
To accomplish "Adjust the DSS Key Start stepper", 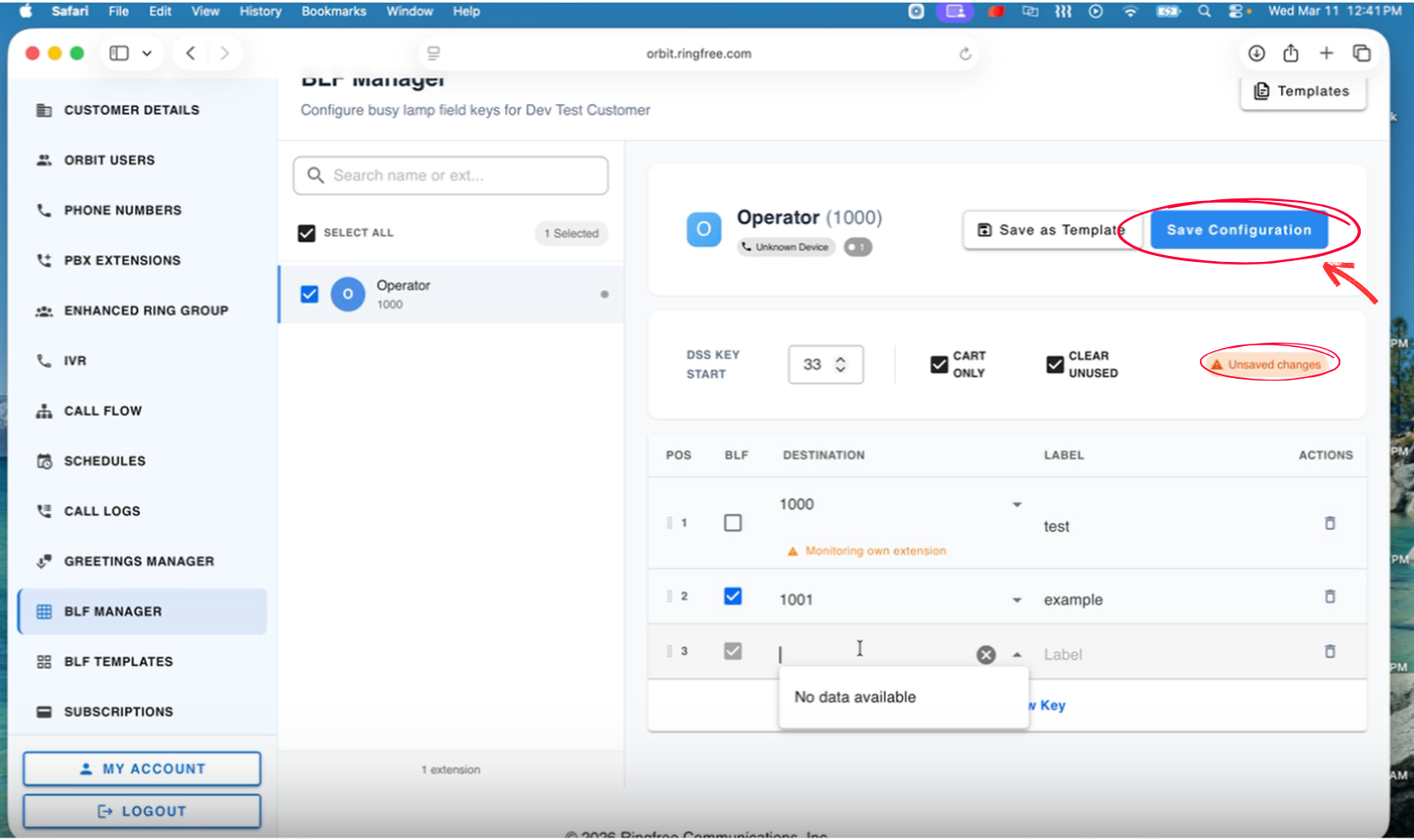I will tap(840, 364).
